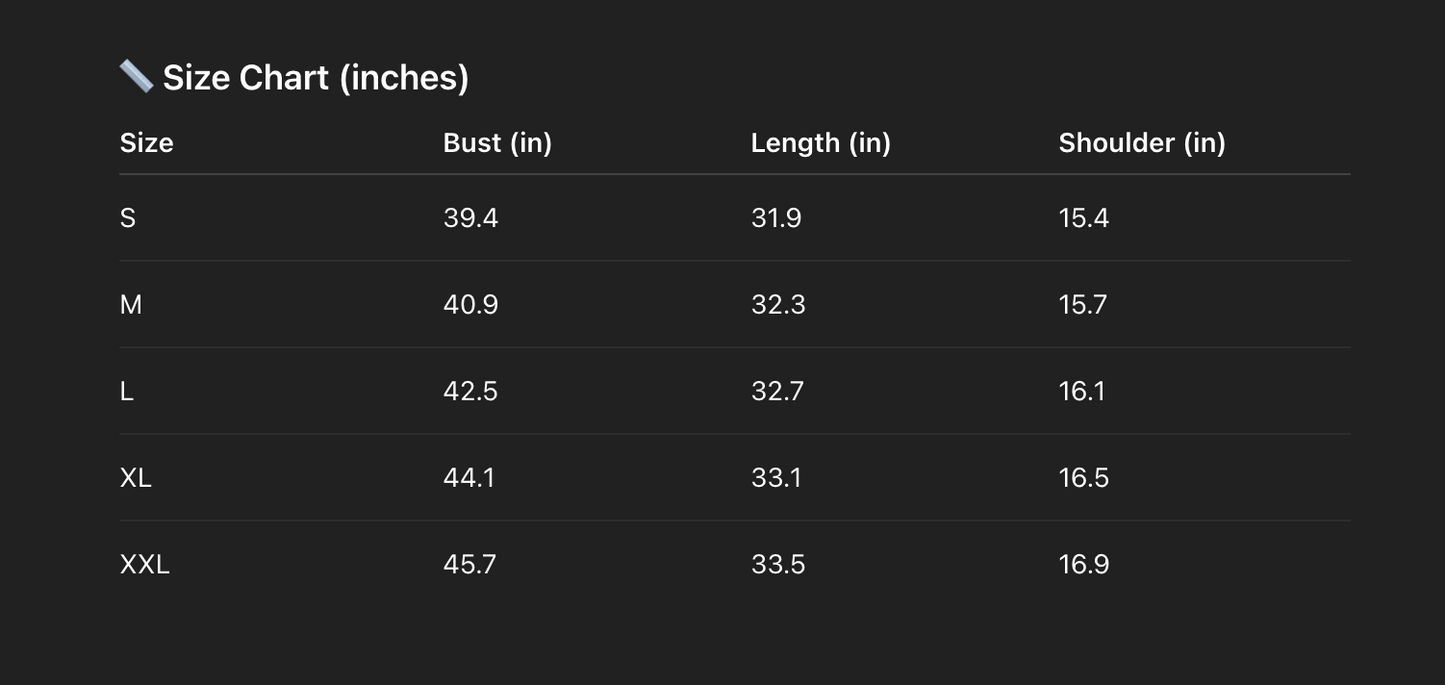
Task: Click length value 32.3 for size M
Action: point(777,304)
